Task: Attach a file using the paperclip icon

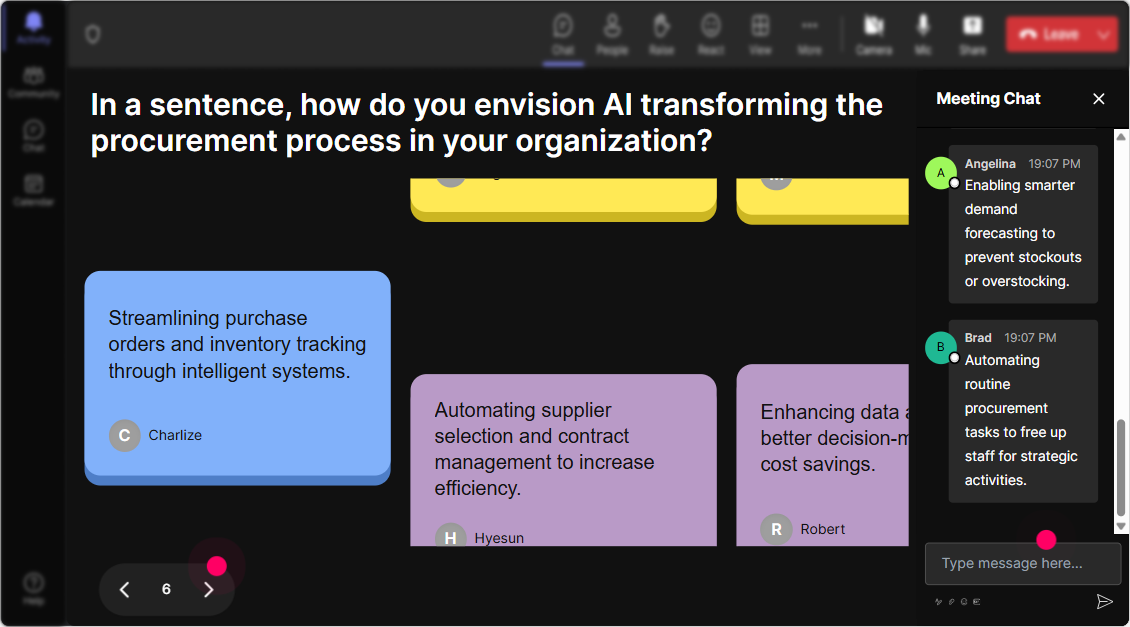Action: [951, 601]
